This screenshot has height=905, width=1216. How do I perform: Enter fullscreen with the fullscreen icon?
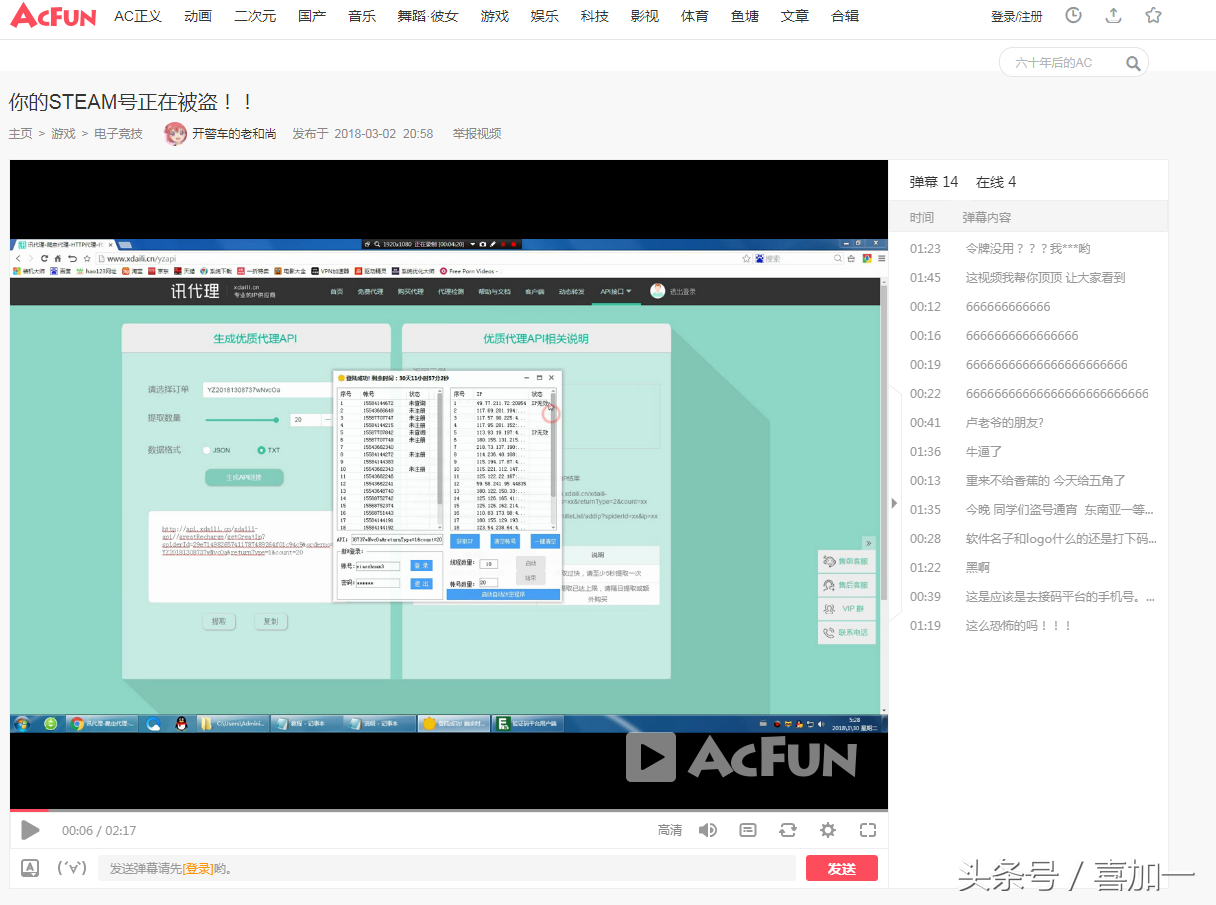868,830
